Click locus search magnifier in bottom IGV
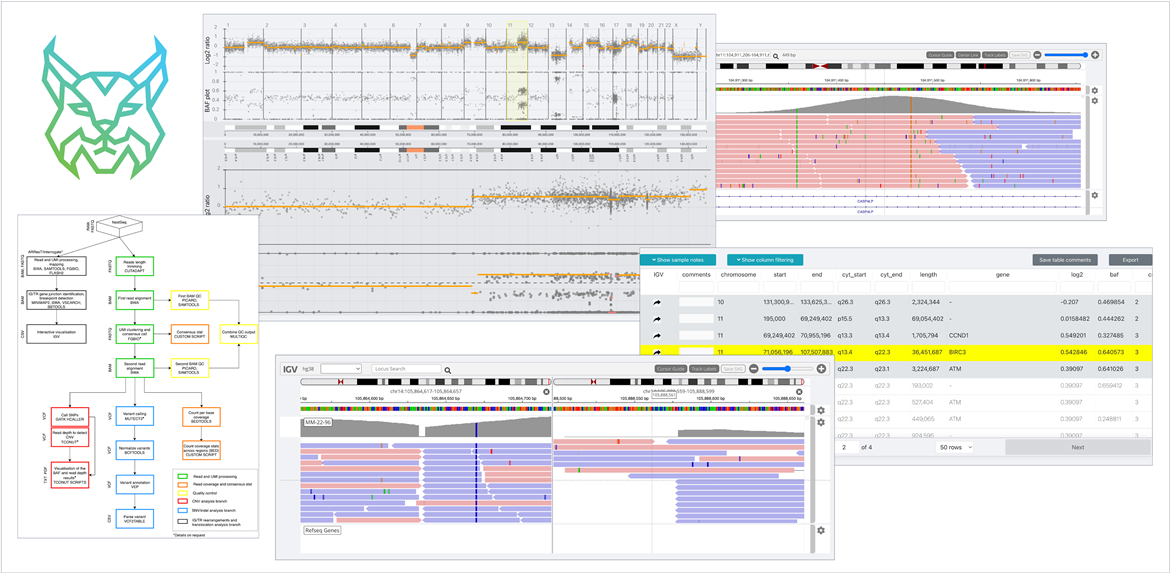 click(x=448, y=369)
